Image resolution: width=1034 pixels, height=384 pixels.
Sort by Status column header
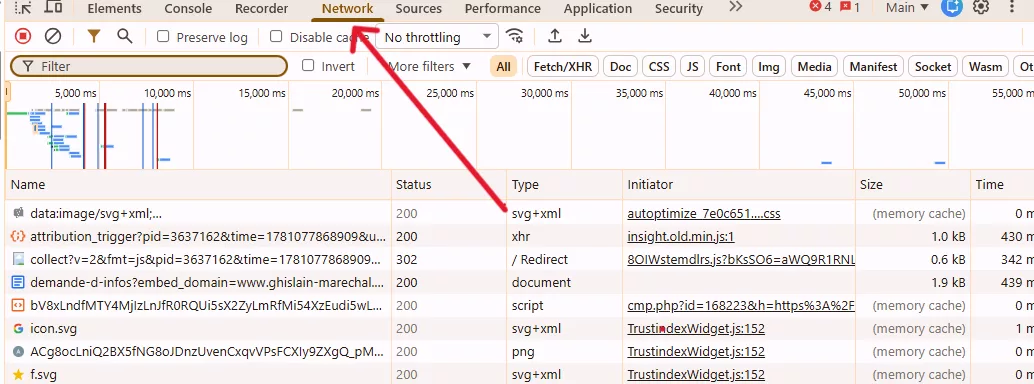(x=448, y=185)
